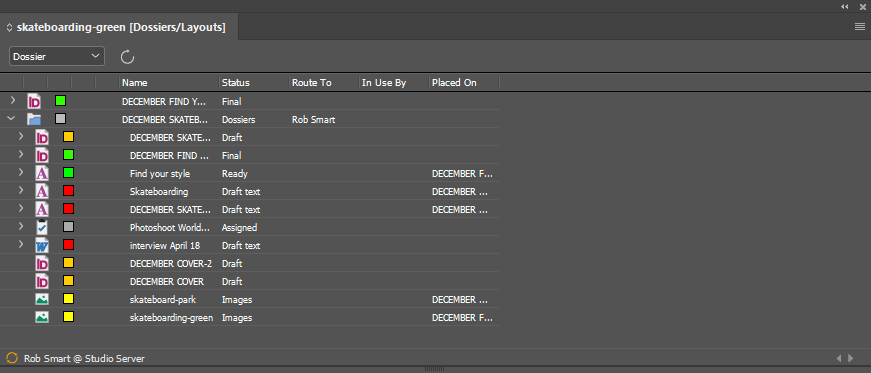Click the right scroll arrow in the status bar
The width and height of the screenshot is (871, 373).
pyautogui.click(x=850, y=359)
